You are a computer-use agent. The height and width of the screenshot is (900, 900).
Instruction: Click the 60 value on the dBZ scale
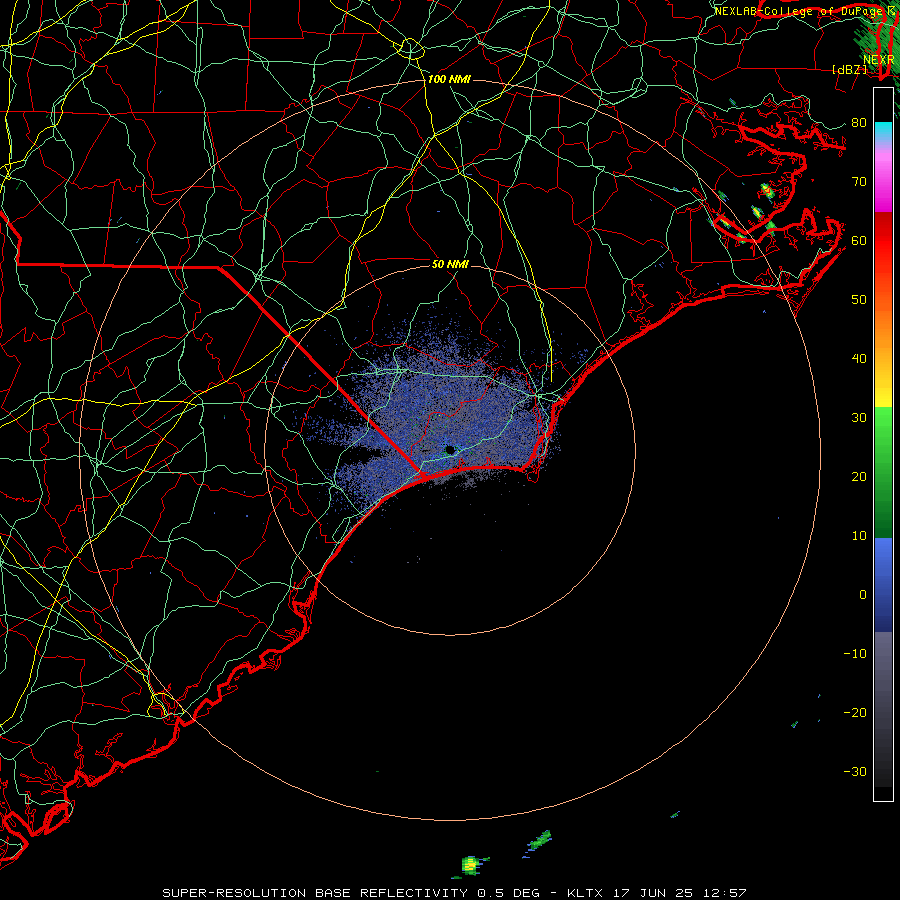click(859, 240)
